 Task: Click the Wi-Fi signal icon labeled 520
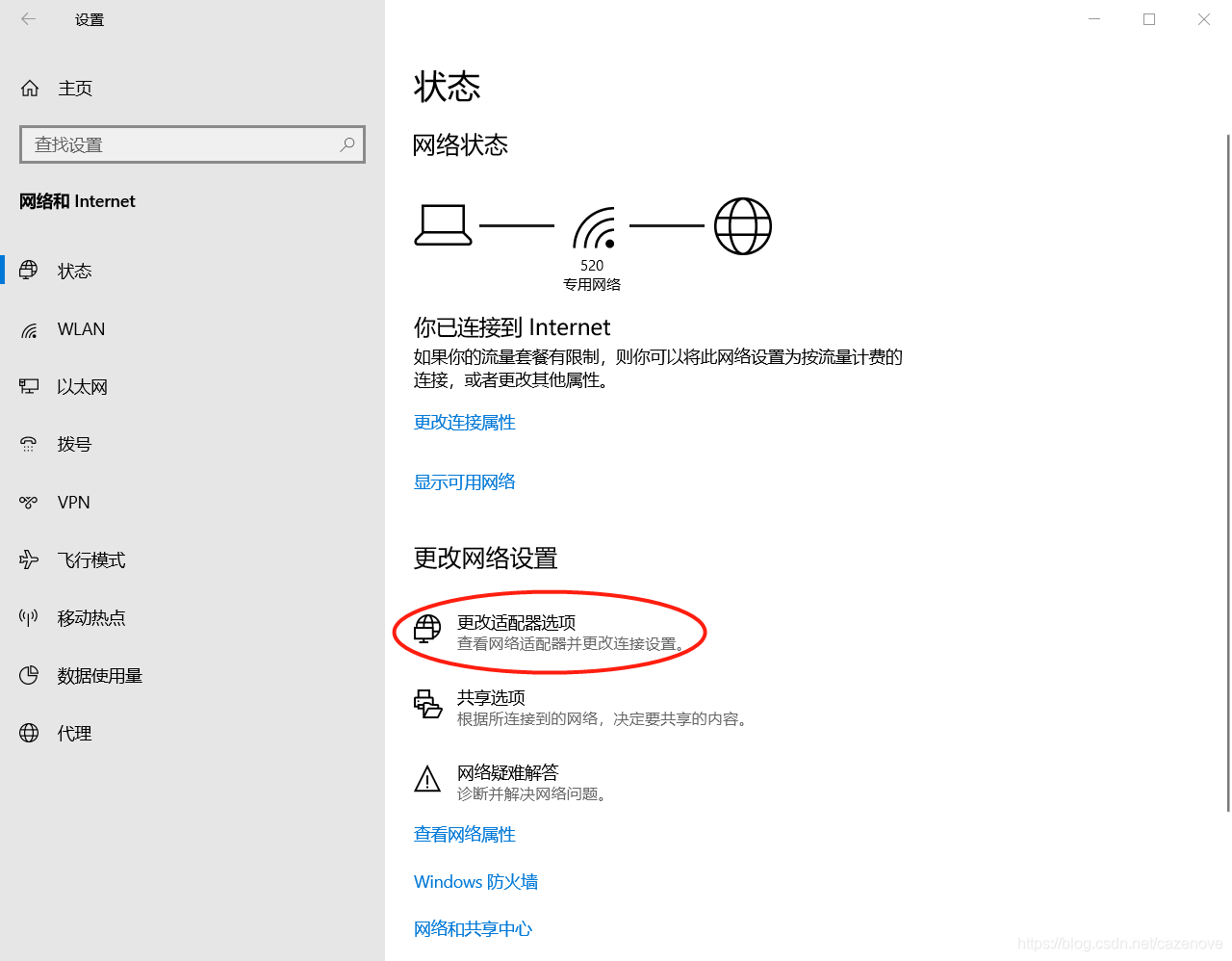(594, 227)
